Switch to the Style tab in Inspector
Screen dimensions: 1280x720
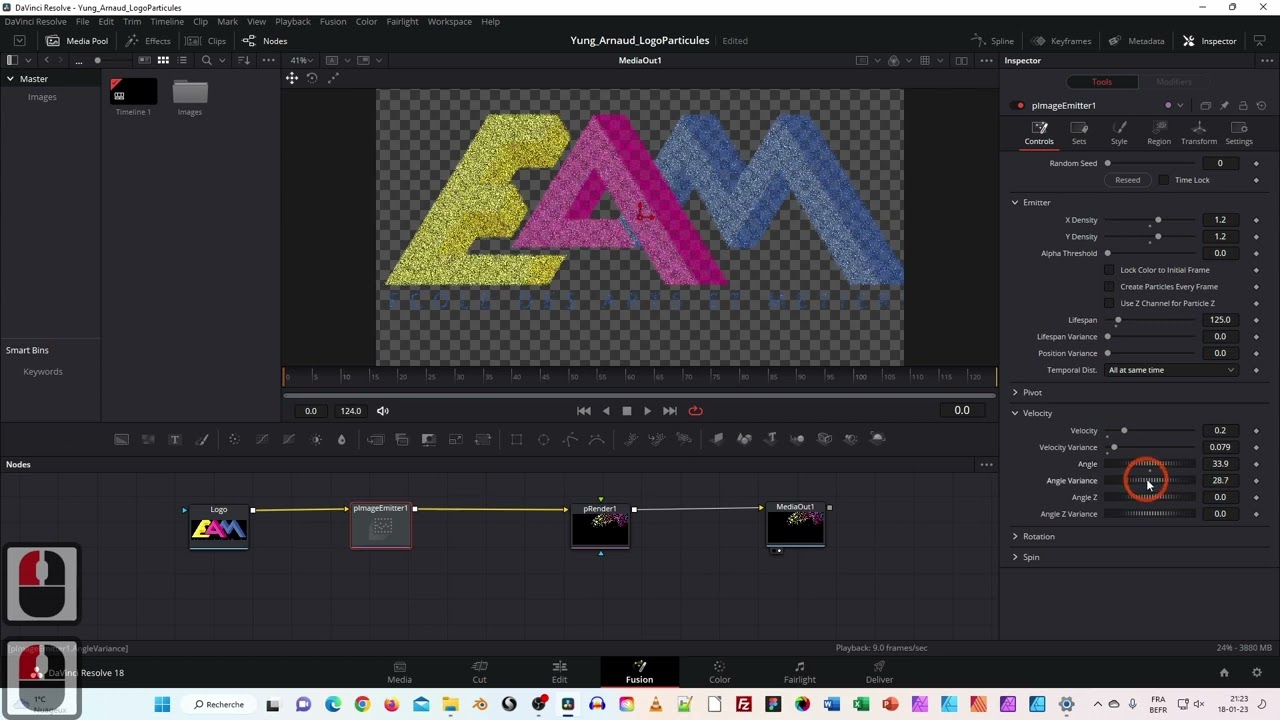[1119, 133]
